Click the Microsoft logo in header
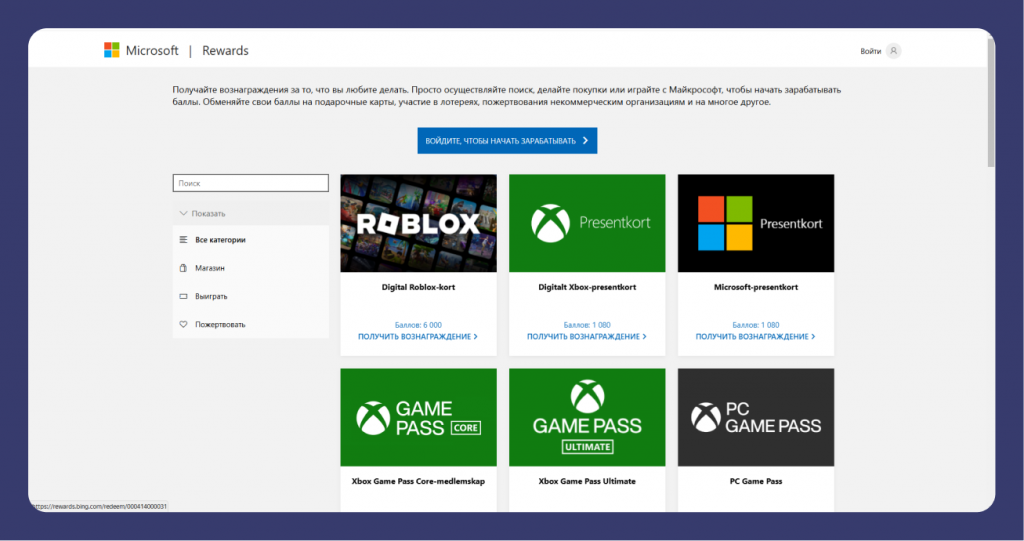The image size is (1024, 541). click(x=112, y=50)
